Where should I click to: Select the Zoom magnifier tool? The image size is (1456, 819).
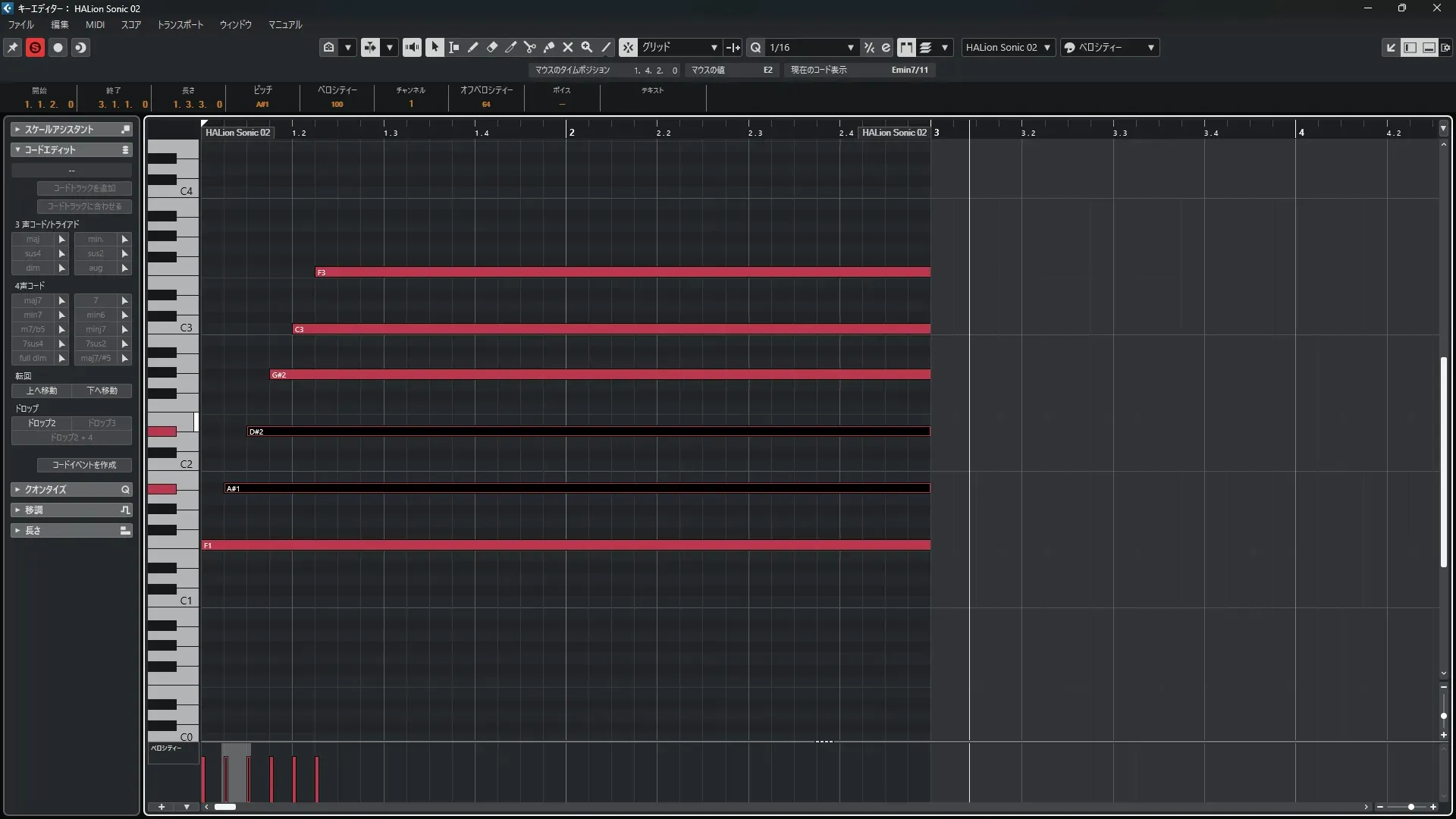pos(587,47)
